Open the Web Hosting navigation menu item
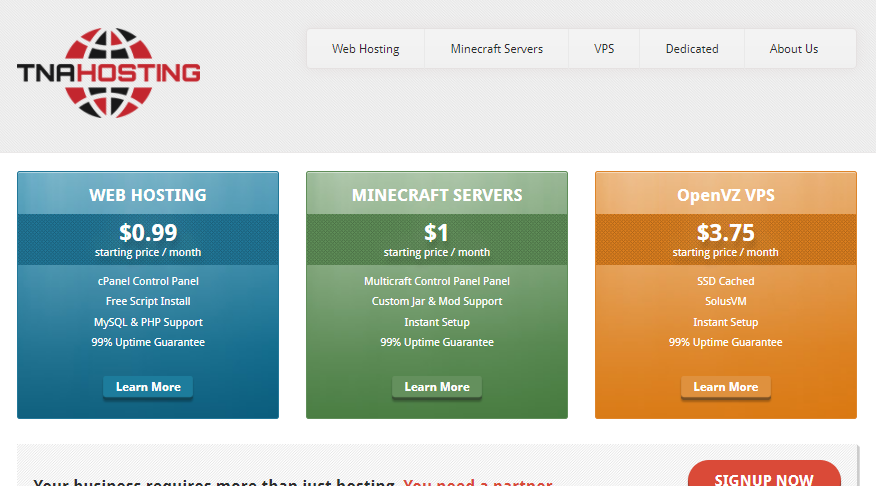Image resolution: width=876 pixels, height=486 pixels. pos(365,49)
